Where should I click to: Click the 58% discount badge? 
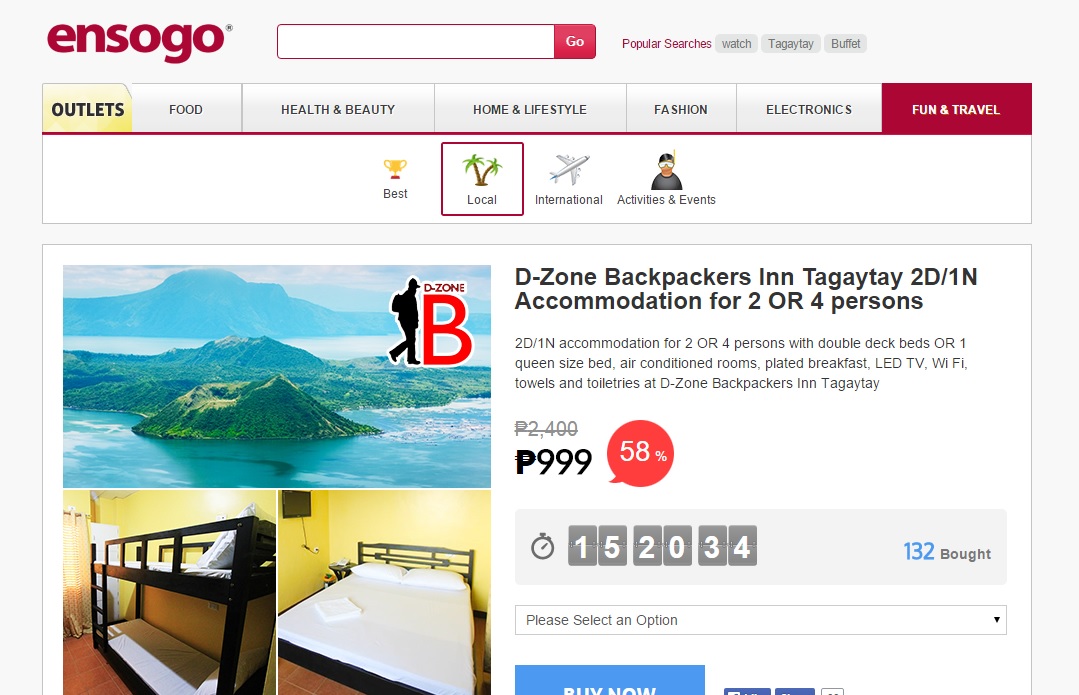641,453
